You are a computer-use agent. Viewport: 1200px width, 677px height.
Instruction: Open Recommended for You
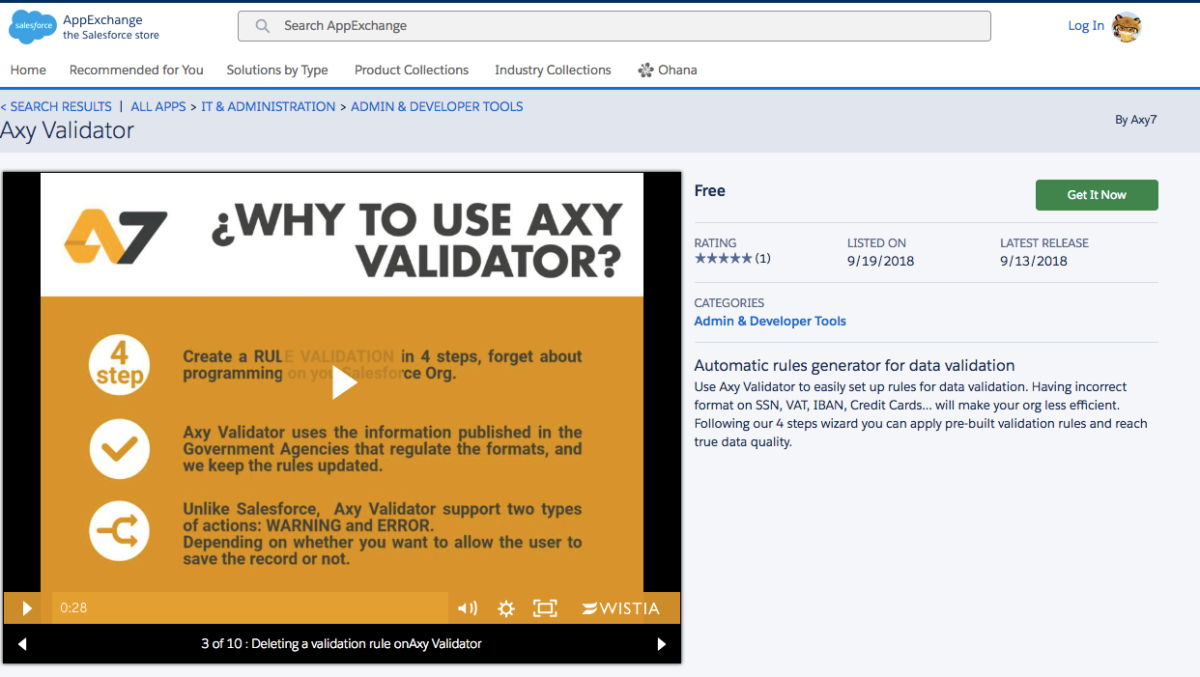pos(136,70)
